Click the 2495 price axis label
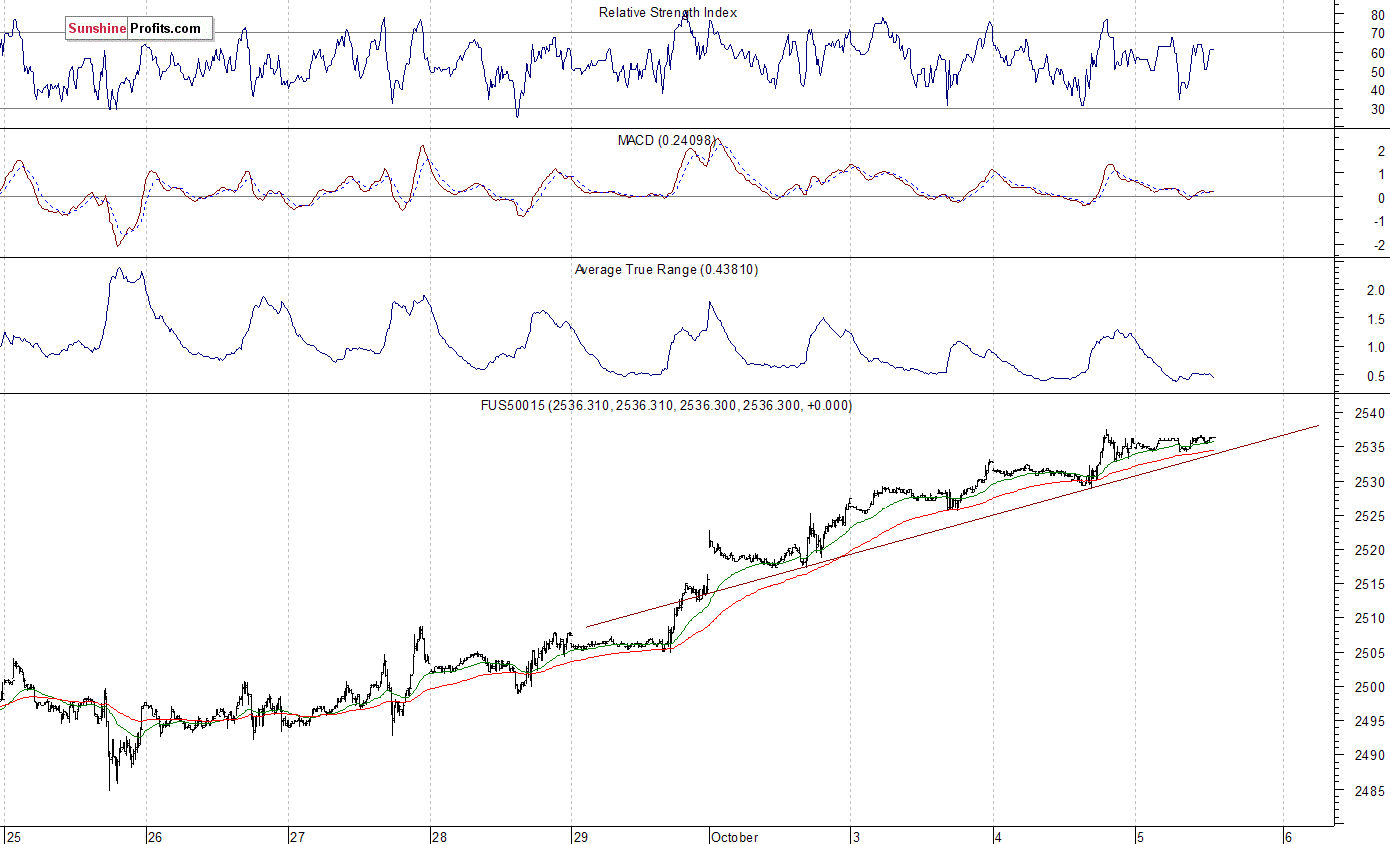This screenshot has width=1390, height=844. click(x=1372, y=721)
